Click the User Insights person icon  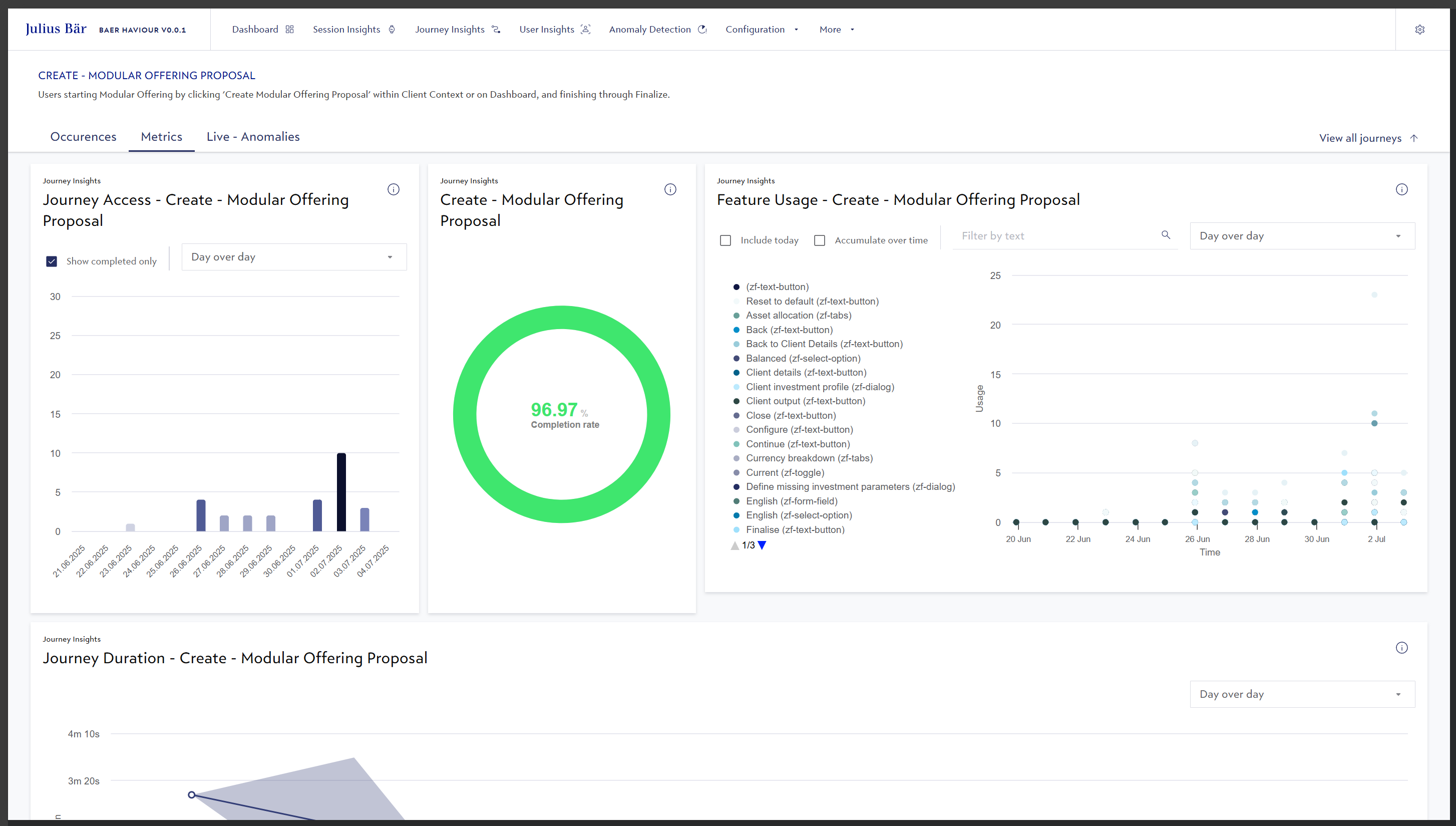coord(586,30)
